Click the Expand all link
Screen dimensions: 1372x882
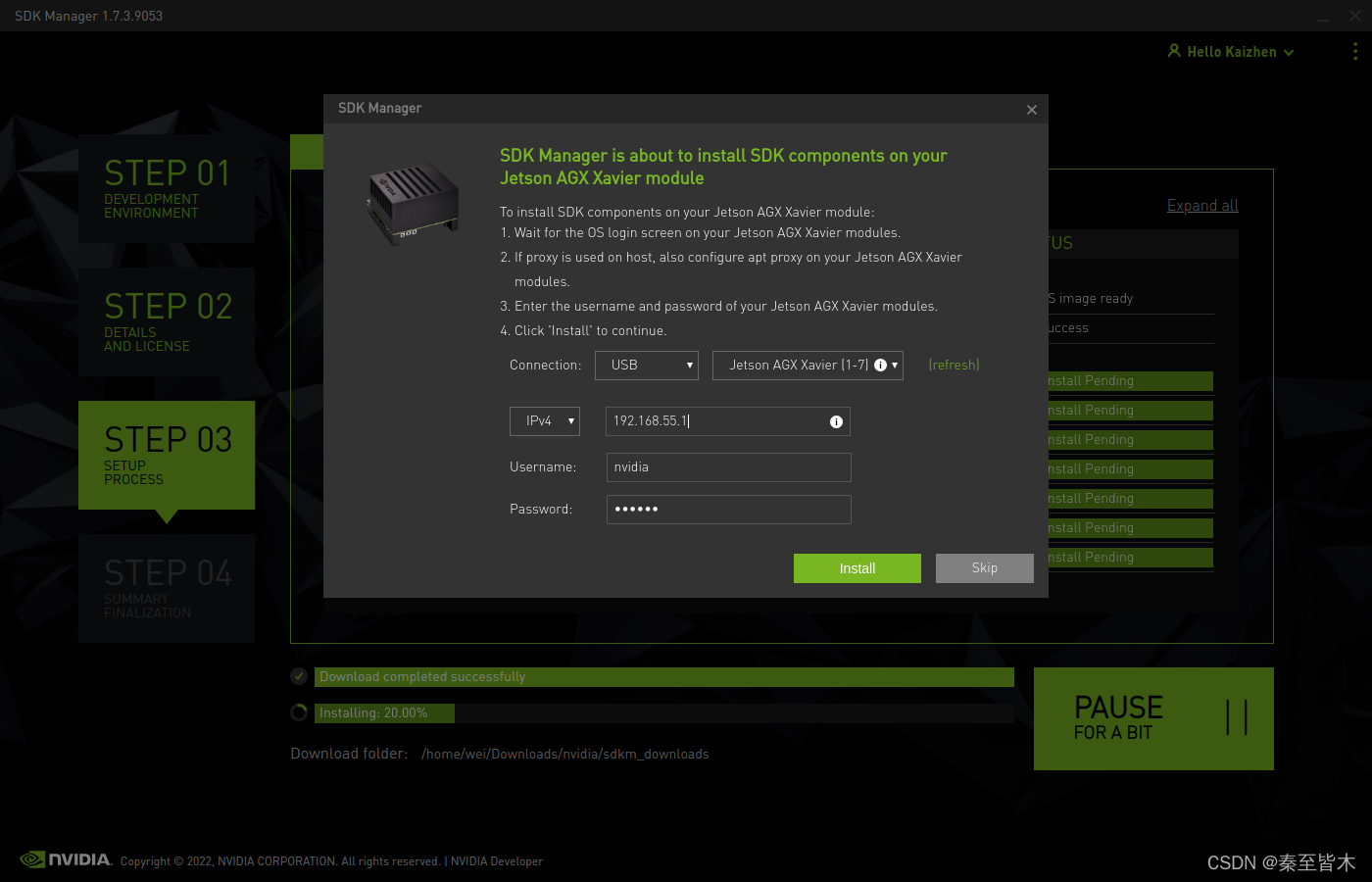(1202, 206)
